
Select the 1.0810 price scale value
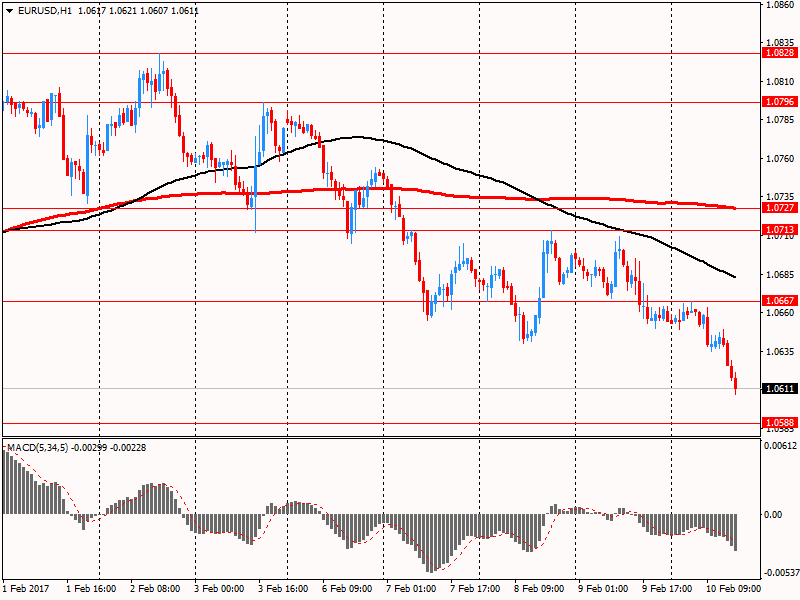(x=780, y=81)
